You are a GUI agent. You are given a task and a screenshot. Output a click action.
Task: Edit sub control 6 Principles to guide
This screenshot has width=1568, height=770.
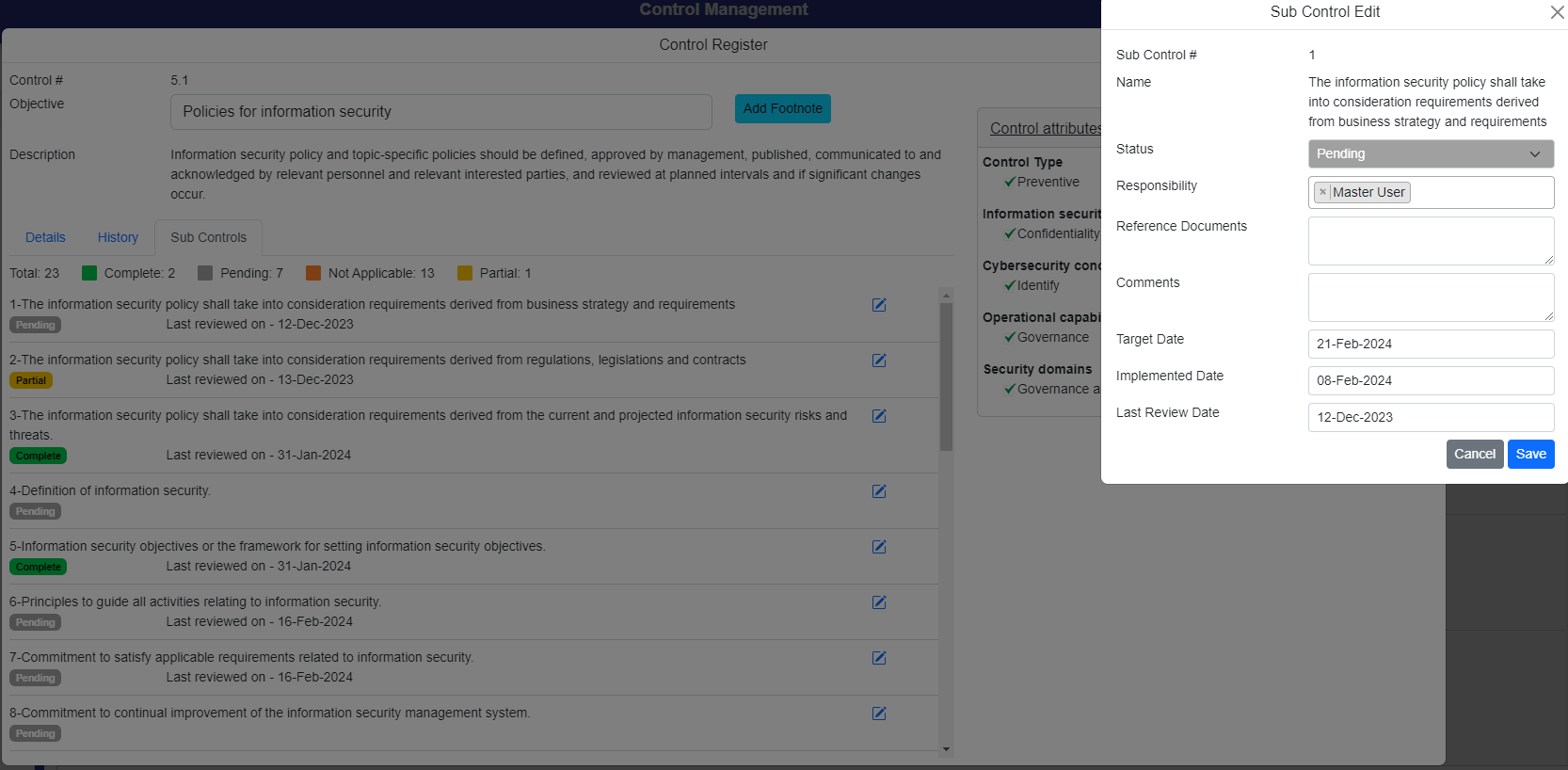[x=879, y=602]
